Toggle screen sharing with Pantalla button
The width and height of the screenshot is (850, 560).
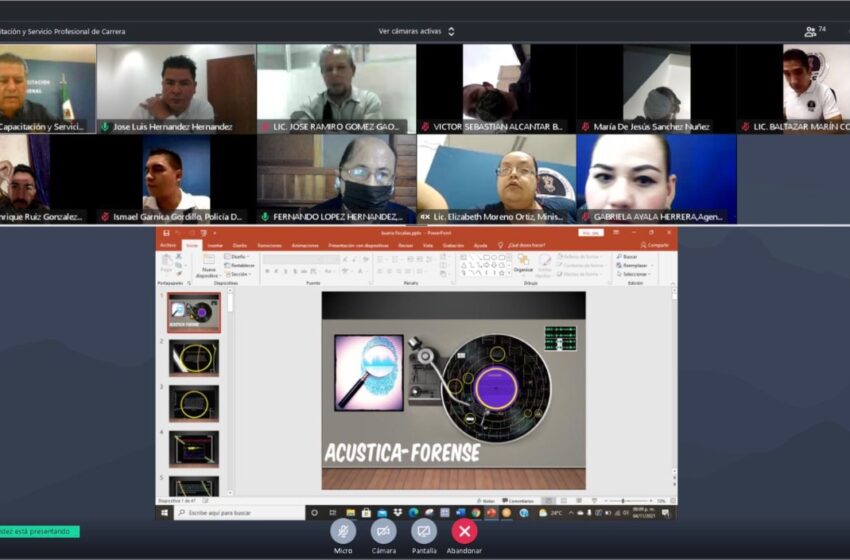pyautogui.click(x=423, y=531)
